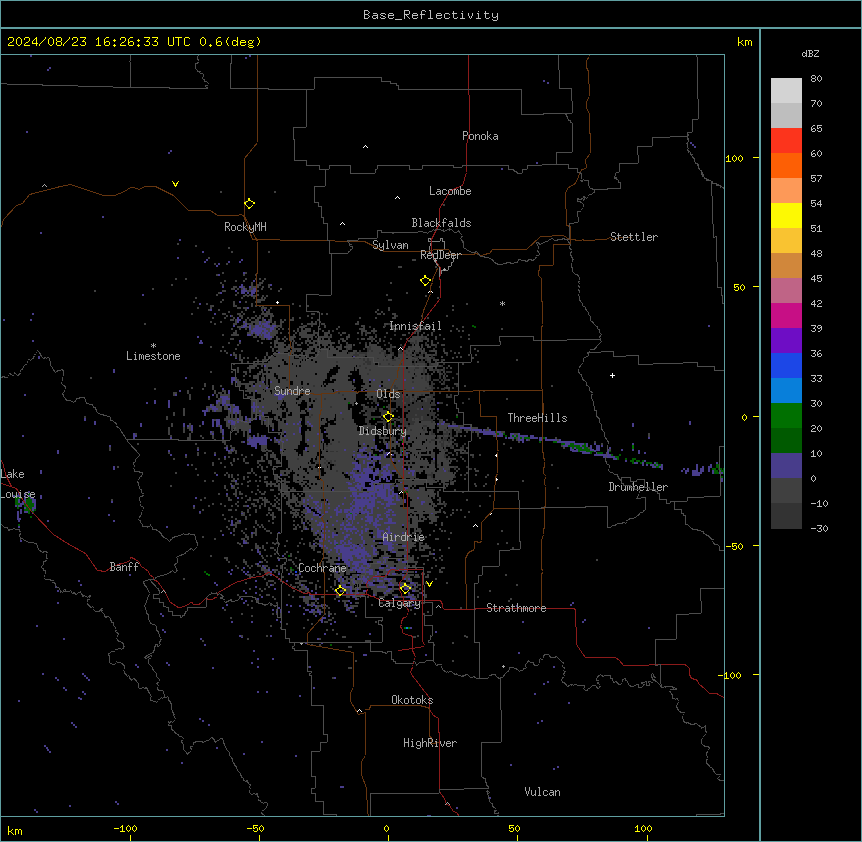Image resolution: width=862 pixels, height=842 pixels.
Task: Click the asterisk marker east of Innisfail
Action: pyautogui.click(x=502, y=303)
